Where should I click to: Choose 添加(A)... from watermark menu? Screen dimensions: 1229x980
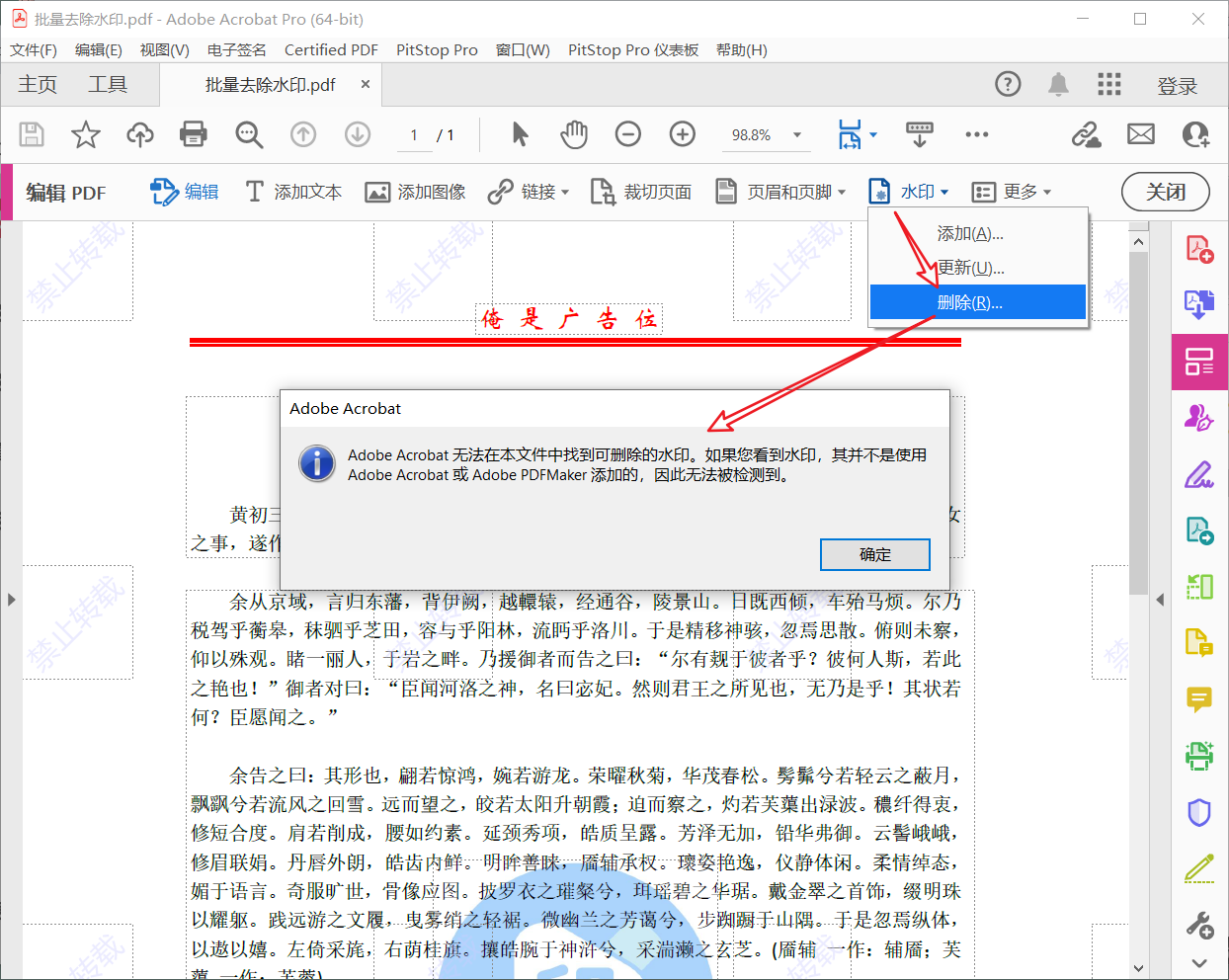978,234
